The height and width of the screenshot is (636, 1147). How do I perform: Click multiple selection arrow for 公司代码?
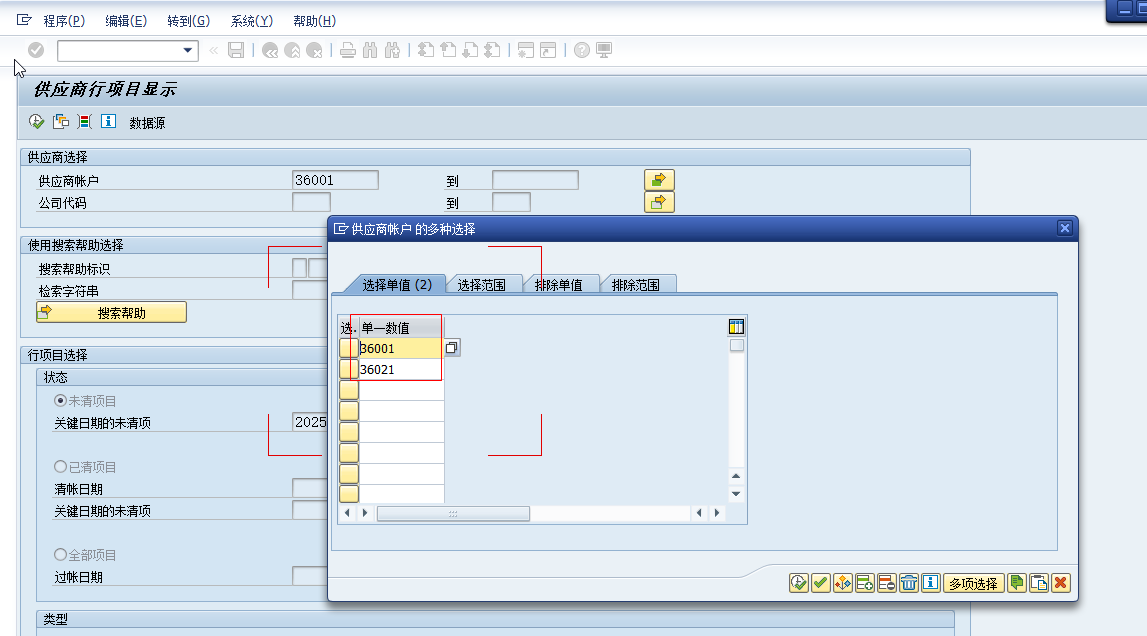click(659, 202)
